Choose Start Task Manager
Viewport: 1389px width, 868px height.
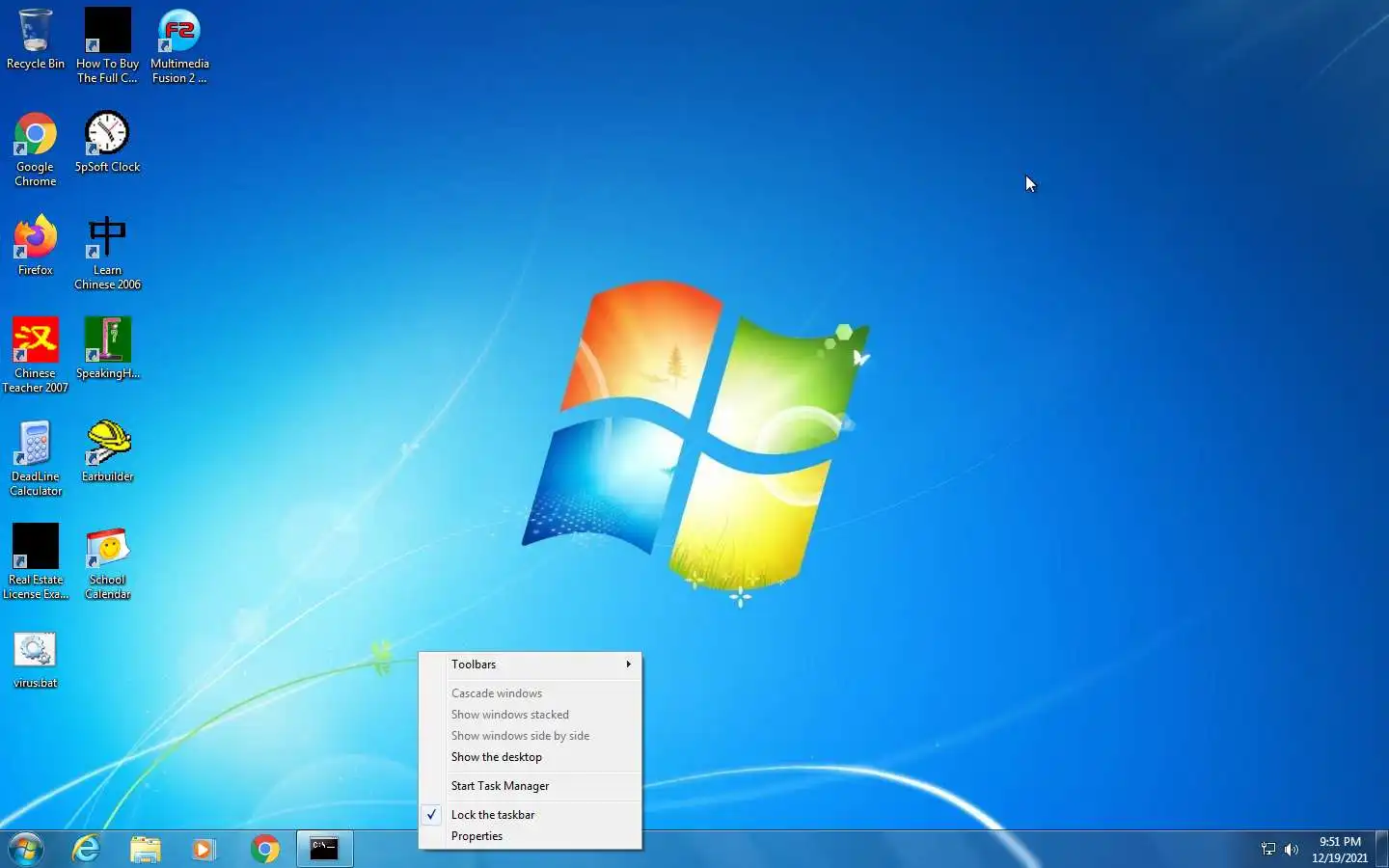tap(531, 786)
